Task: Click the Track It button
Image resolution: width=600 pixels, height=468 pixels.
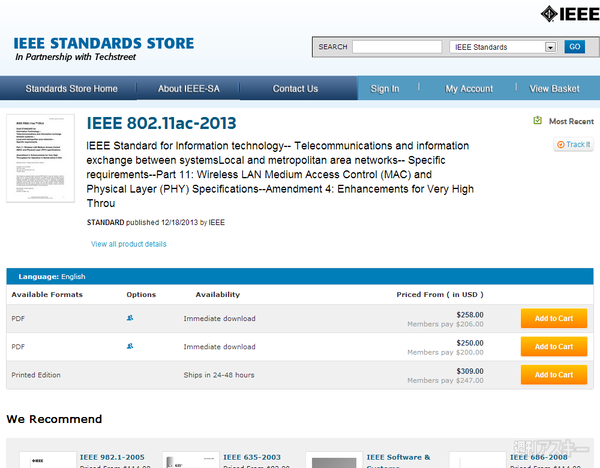Action: coord(573,144)
